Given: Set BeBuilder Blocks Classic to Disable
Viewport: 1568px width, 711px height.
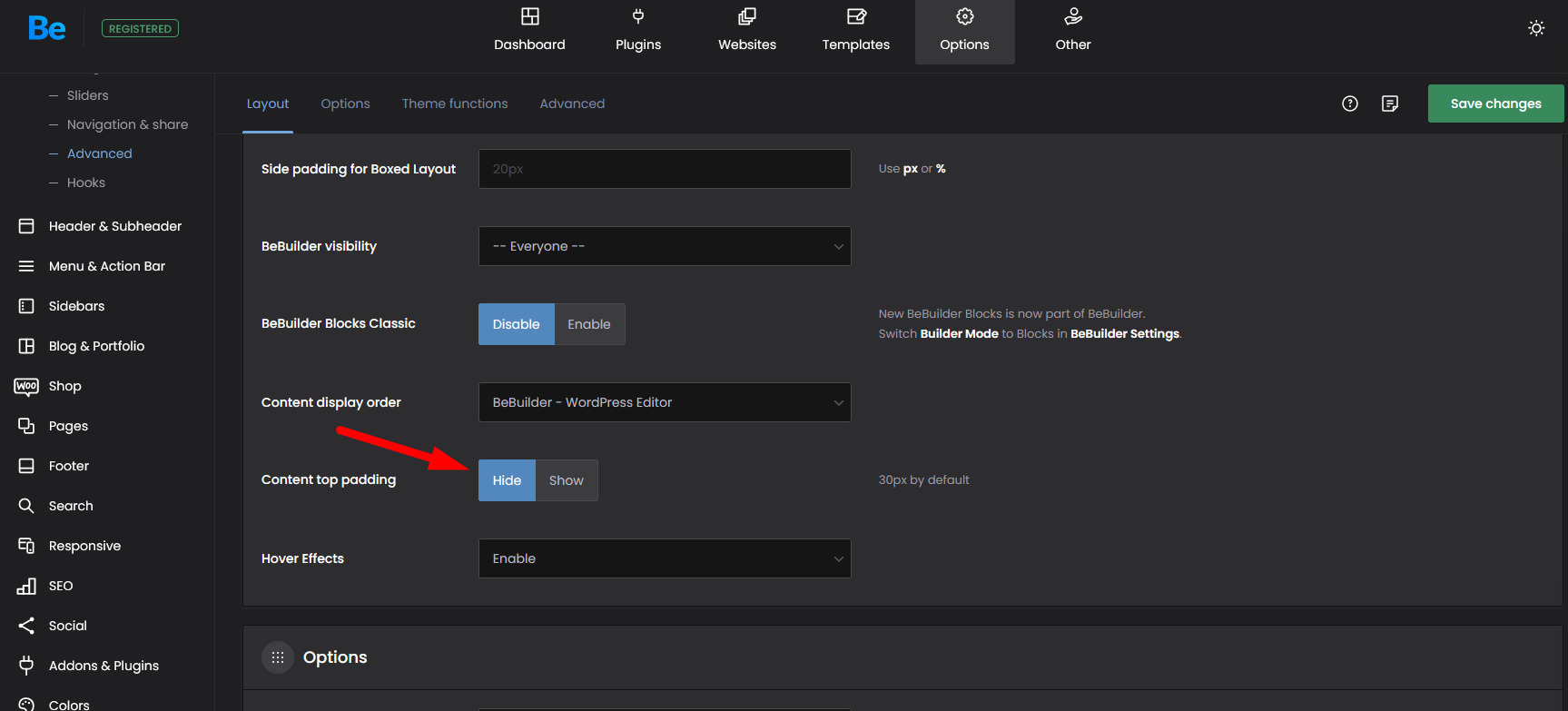Looking at the screenshot, I should (x=517, y=324).
